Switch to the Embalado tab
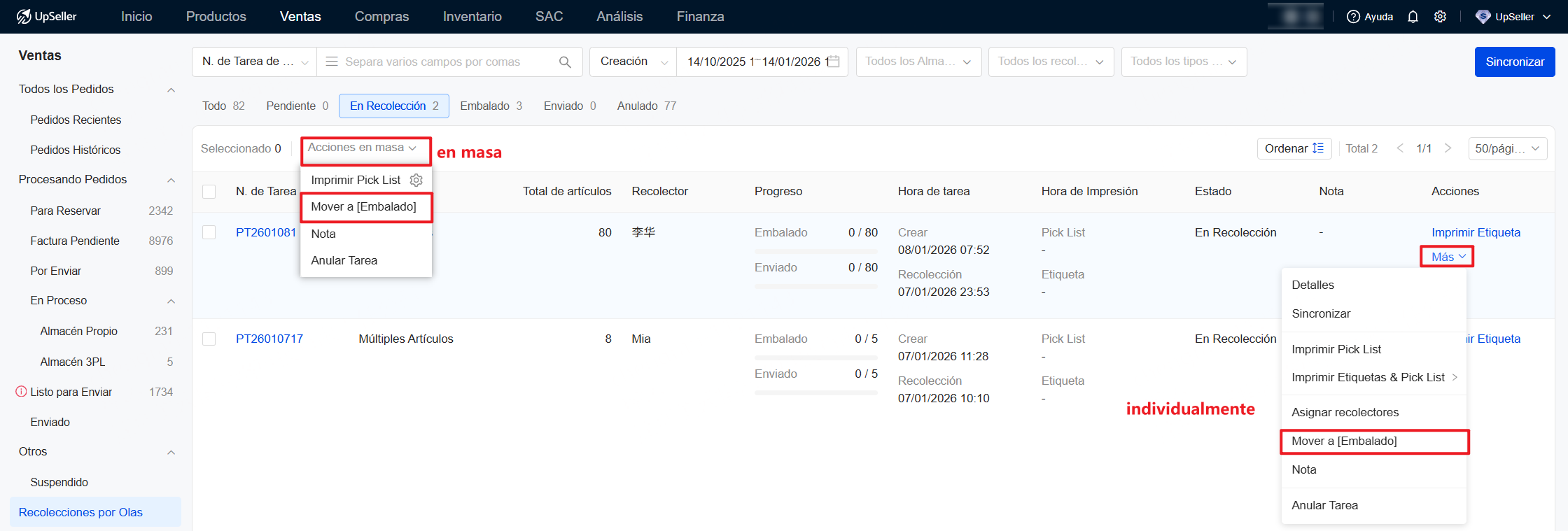This screenshot has width=1568, height=531. click(x=491, y=106)
